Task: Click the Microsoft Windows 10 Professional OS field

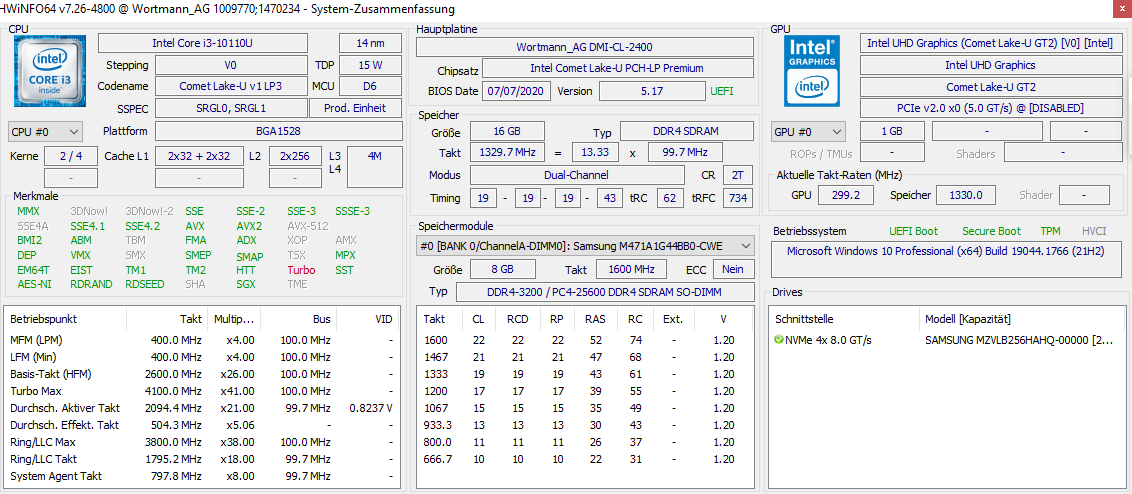Action: coord(947,260)
